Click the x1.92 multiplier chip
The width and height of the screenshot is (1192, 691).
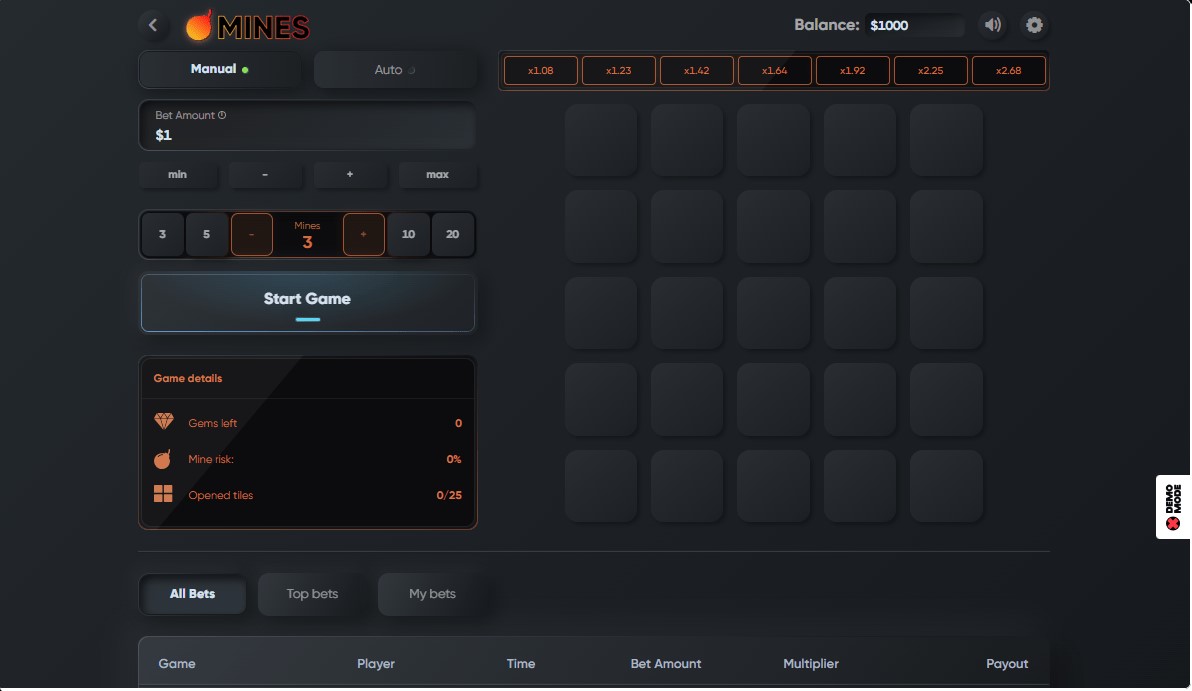pos(852,71)
